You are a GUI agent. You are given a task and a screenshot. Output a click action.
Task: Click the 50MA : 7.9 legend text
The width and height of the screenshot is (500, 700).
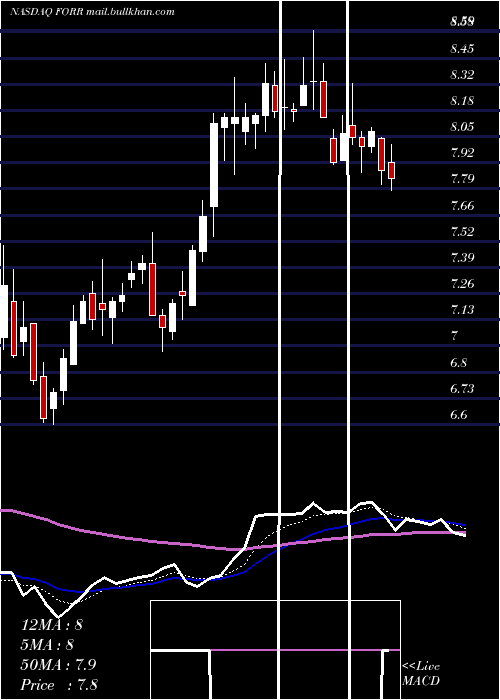point(58,665)
